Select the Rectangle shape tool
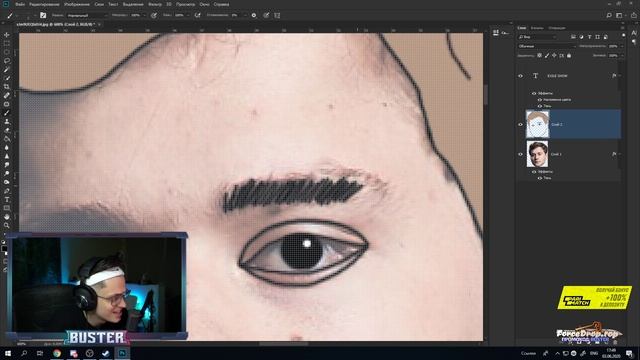 coord(7,208)
